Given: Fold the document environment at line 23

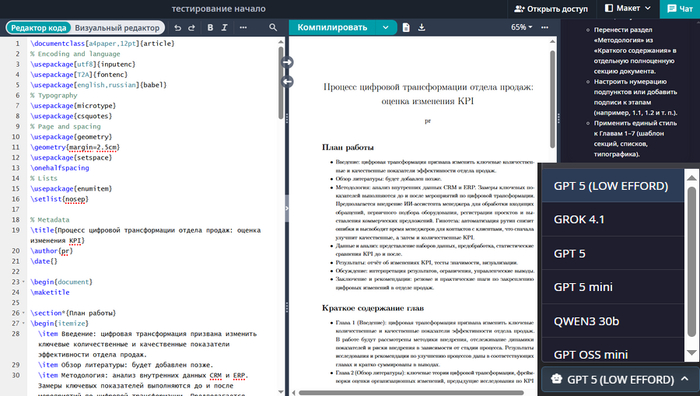Looking at the screenshot, I should point(24,282).
